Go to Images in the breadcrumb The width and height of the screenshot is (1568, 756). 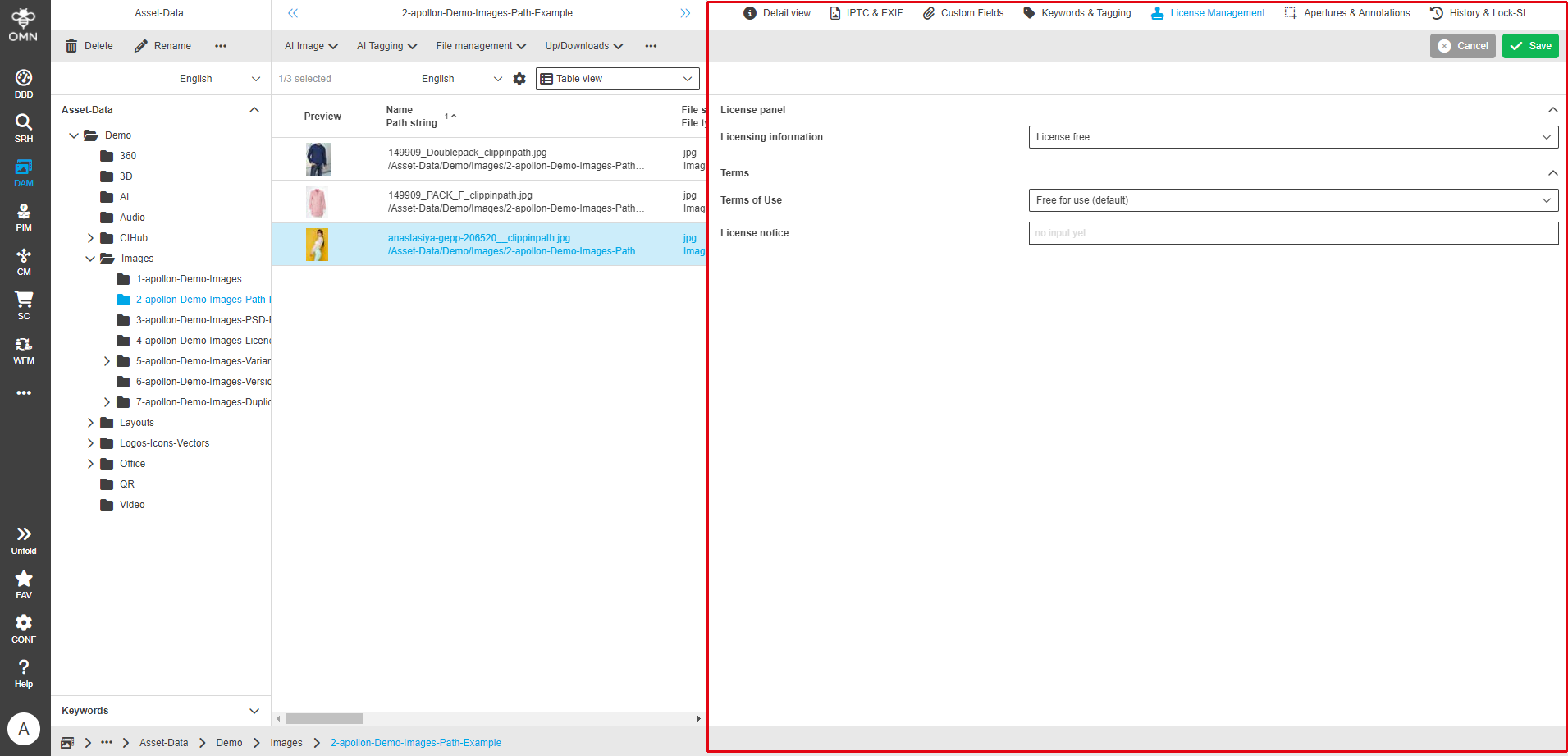(286, 743)
